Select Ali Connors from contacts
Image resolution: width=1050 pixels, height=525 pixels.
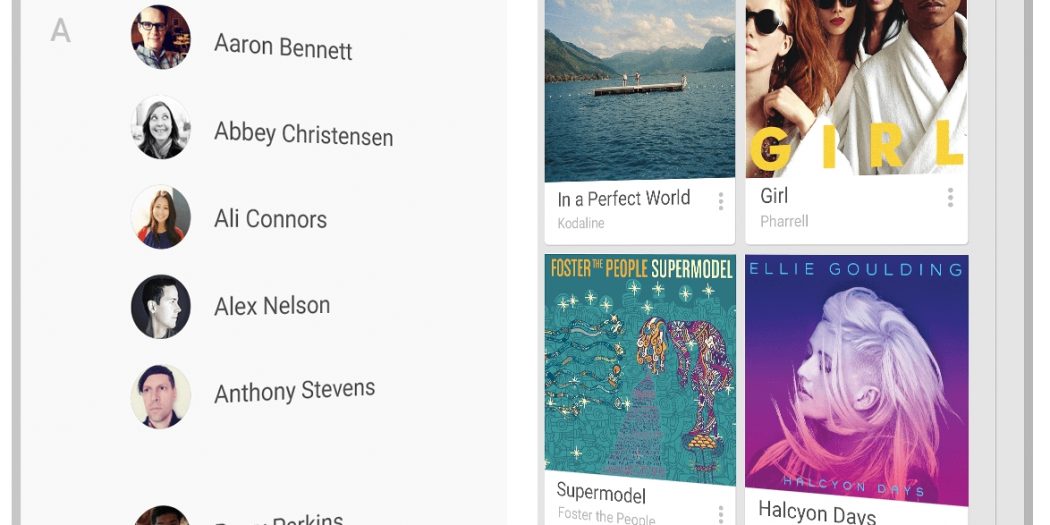coord(271,219)
